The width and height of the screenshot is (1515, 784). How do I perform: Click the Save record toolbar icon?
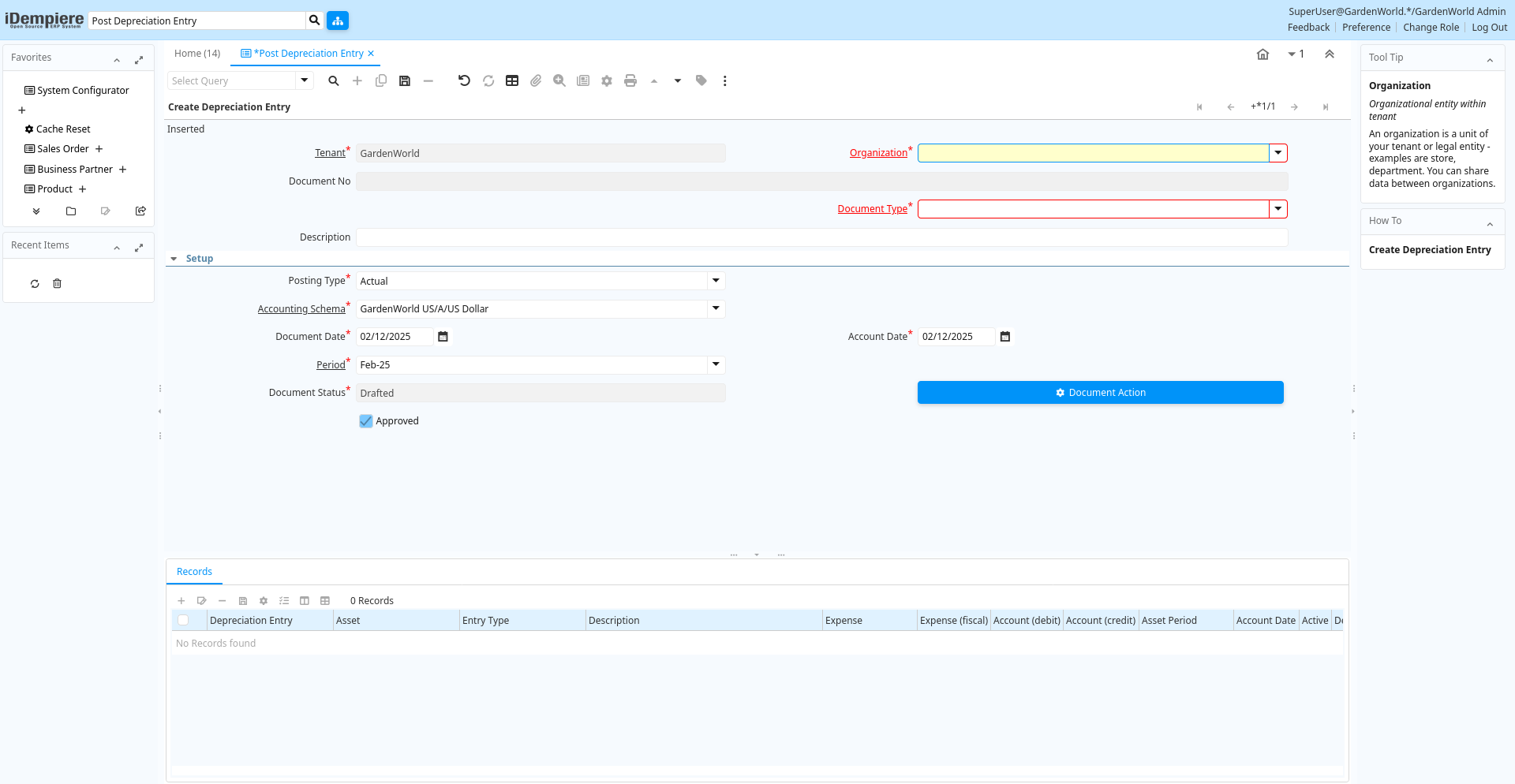405,80
